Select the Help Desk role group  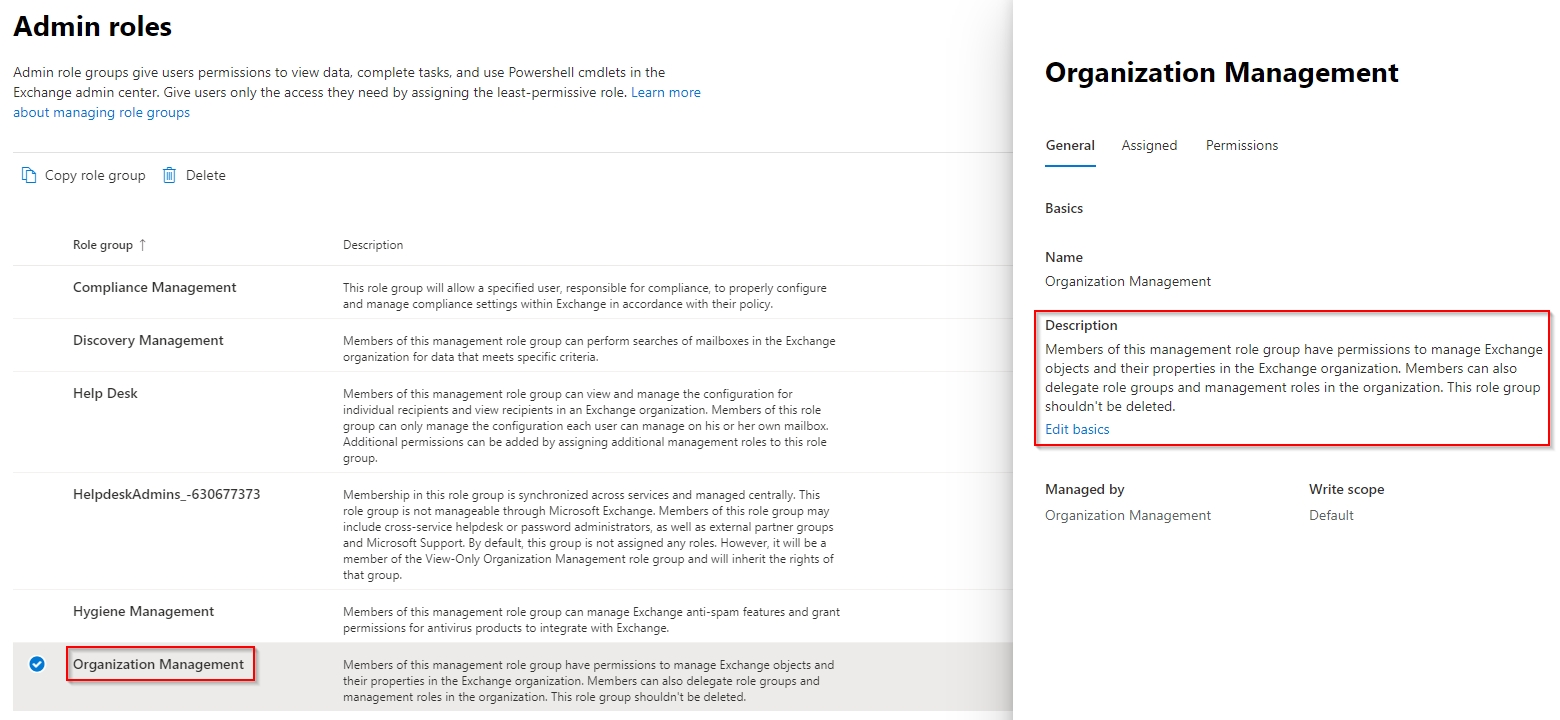click(x=105, y=394)
